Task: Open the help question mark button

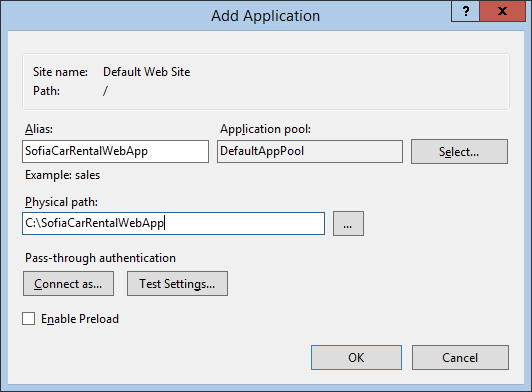Action: [x=466, y=11]
